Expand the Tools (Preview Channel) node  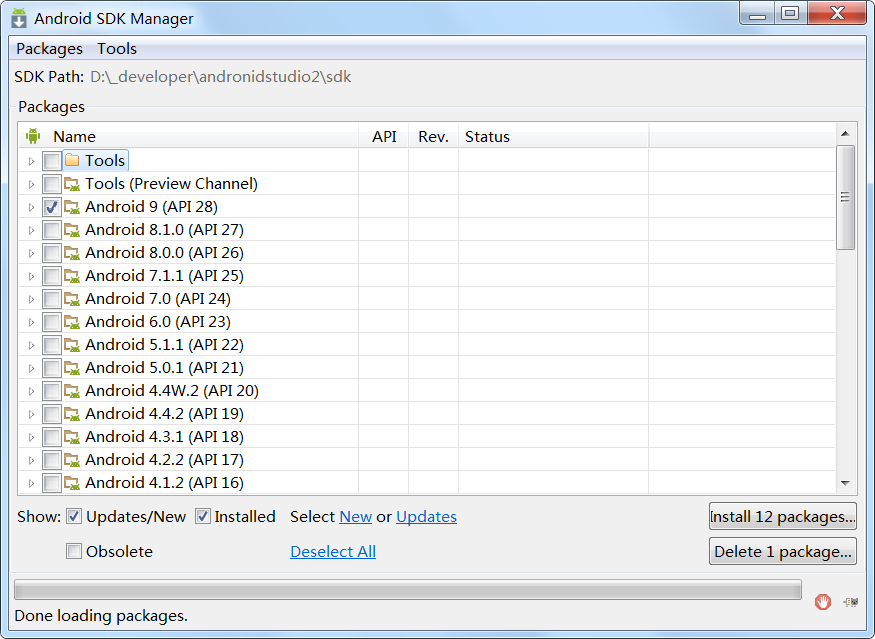click(x=31, y=184)
